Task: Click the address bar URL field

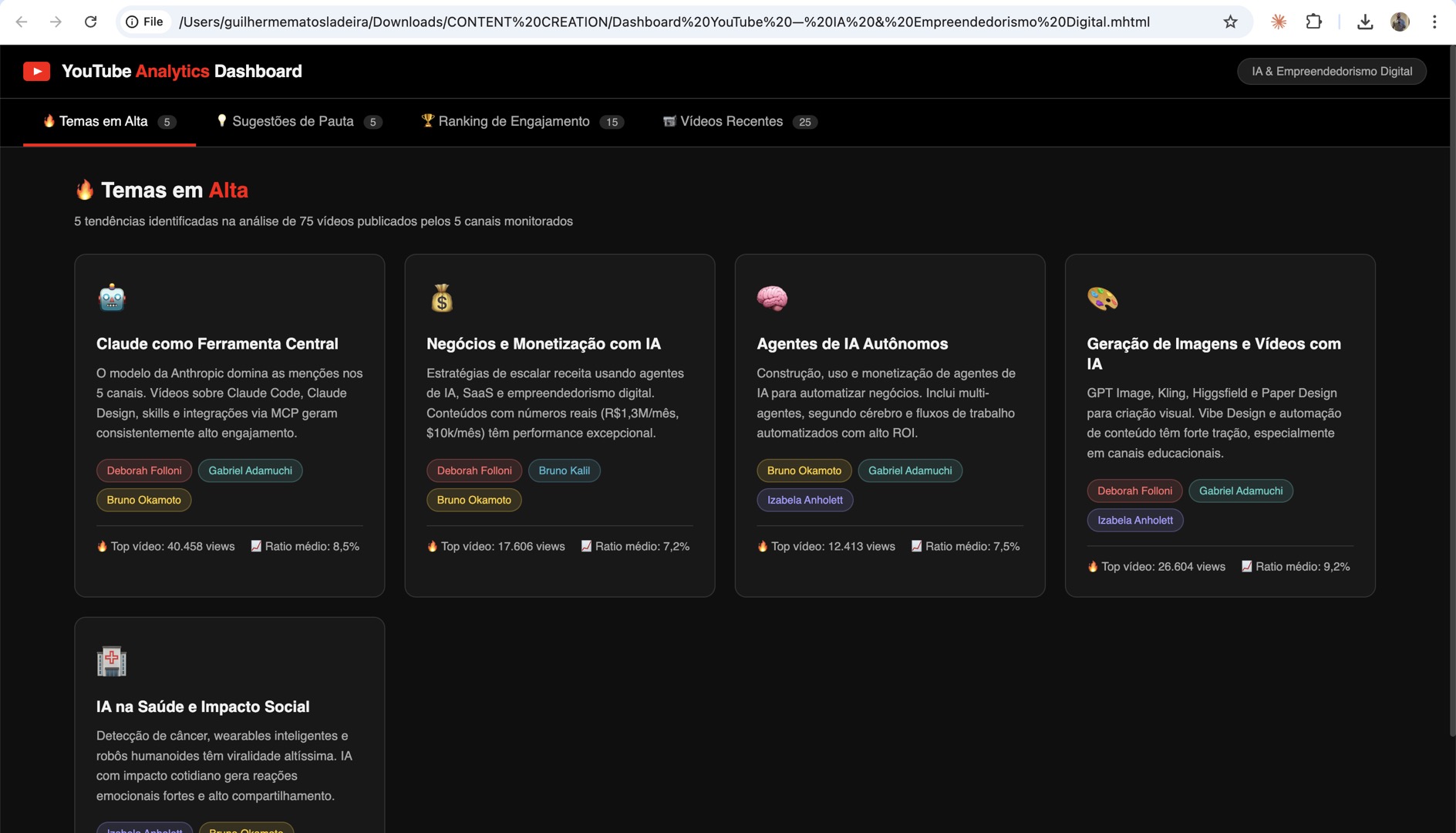Action: (x=664, y=22)
